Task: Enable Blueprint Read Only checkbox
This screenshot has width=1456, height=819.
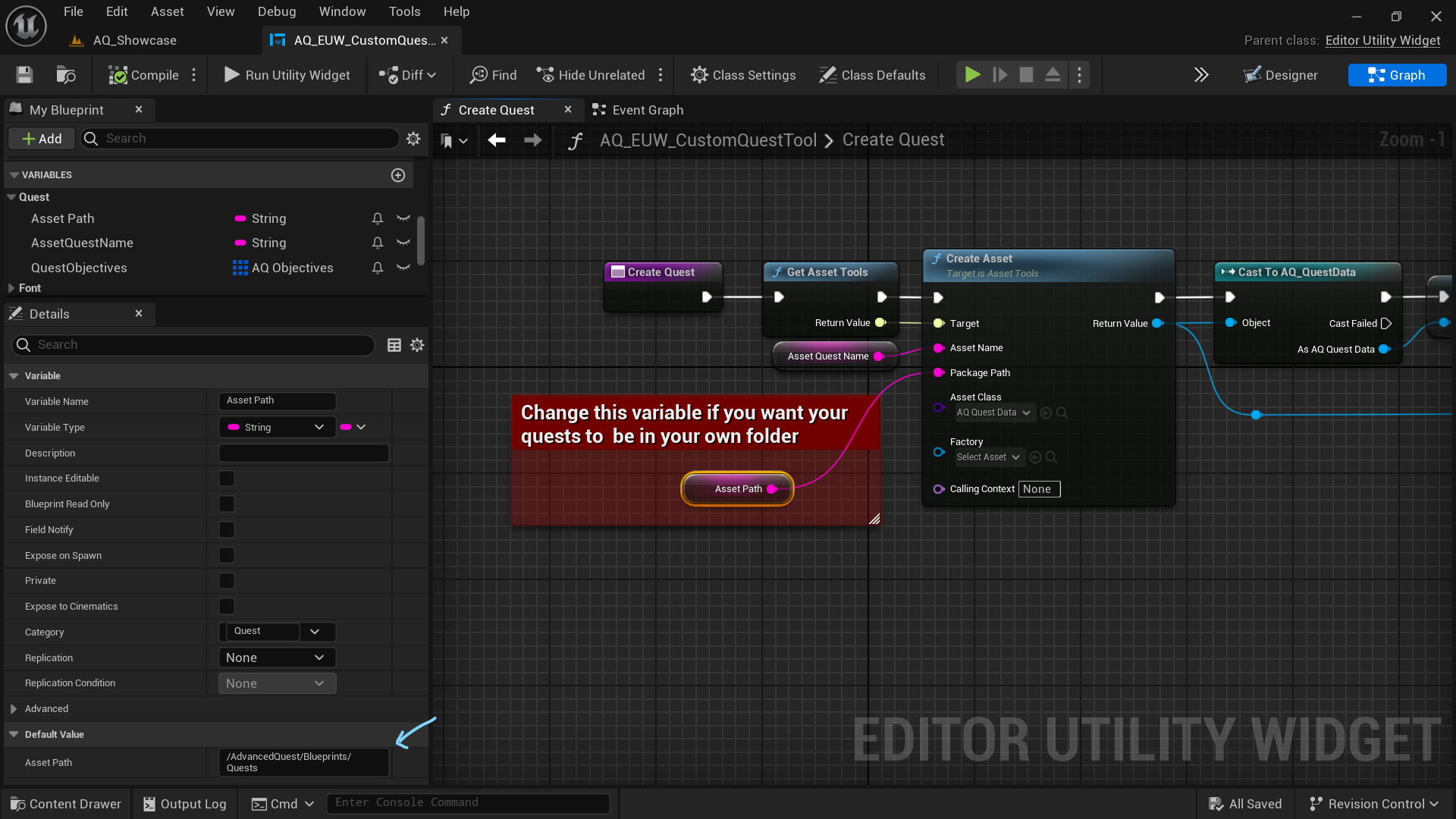Action: click(x=227, y=504)
